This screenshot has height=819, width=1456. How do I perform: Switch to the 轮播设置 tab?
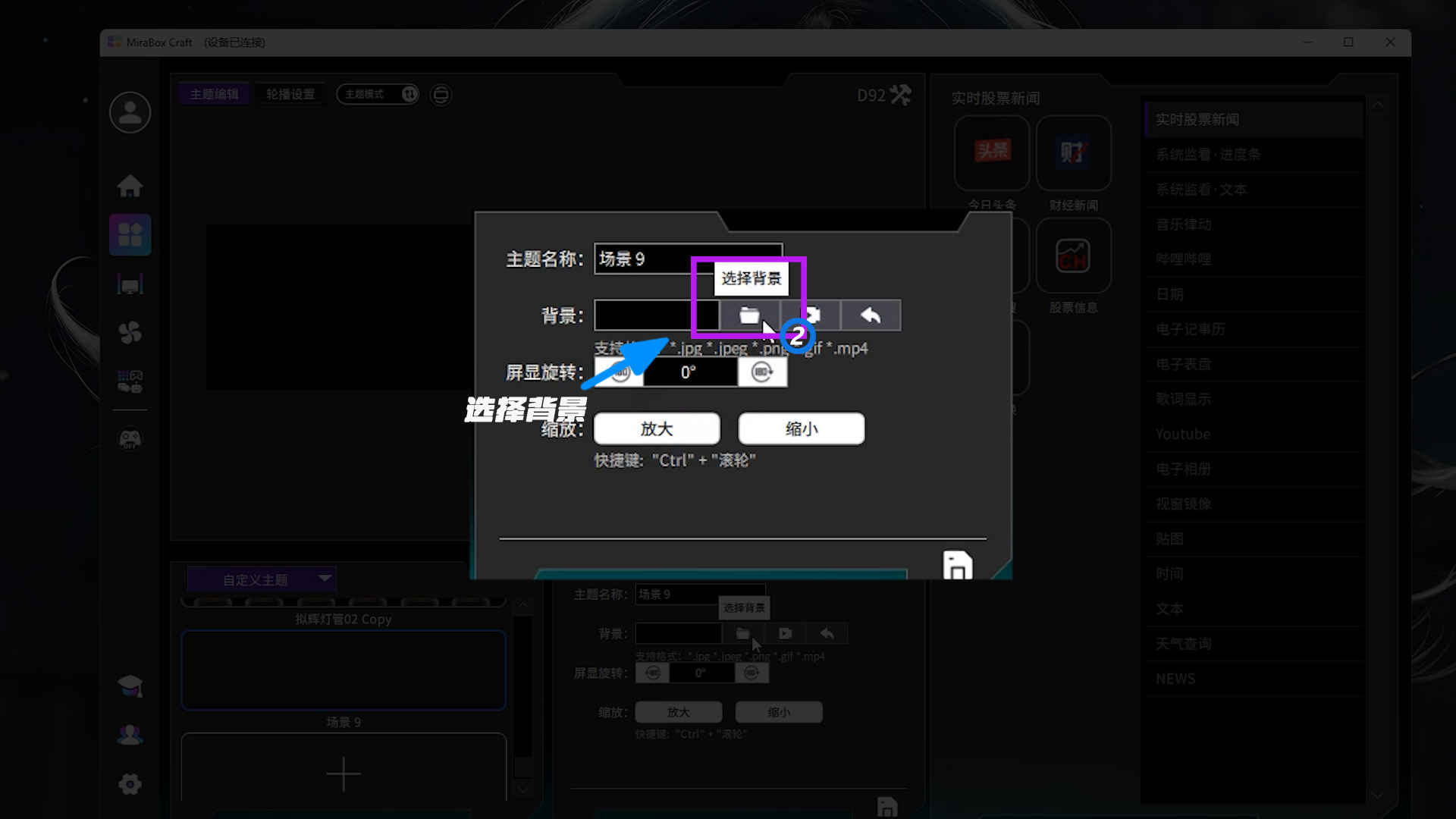coord(290,94)
